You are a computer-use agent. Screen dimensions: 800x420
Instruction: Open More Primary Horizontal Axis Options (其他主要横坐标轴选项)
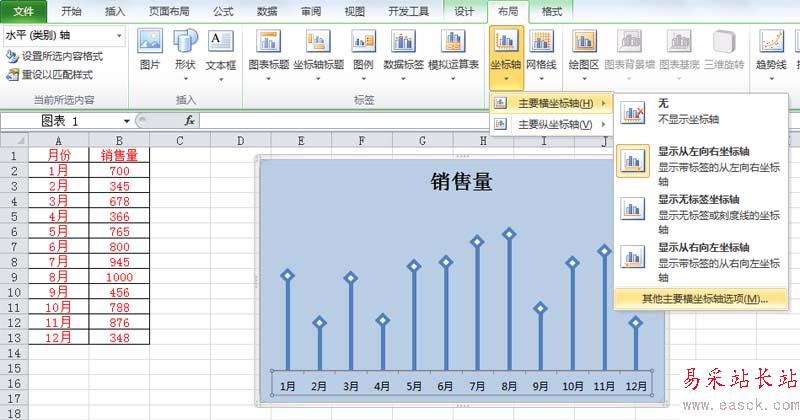(700, 299)
